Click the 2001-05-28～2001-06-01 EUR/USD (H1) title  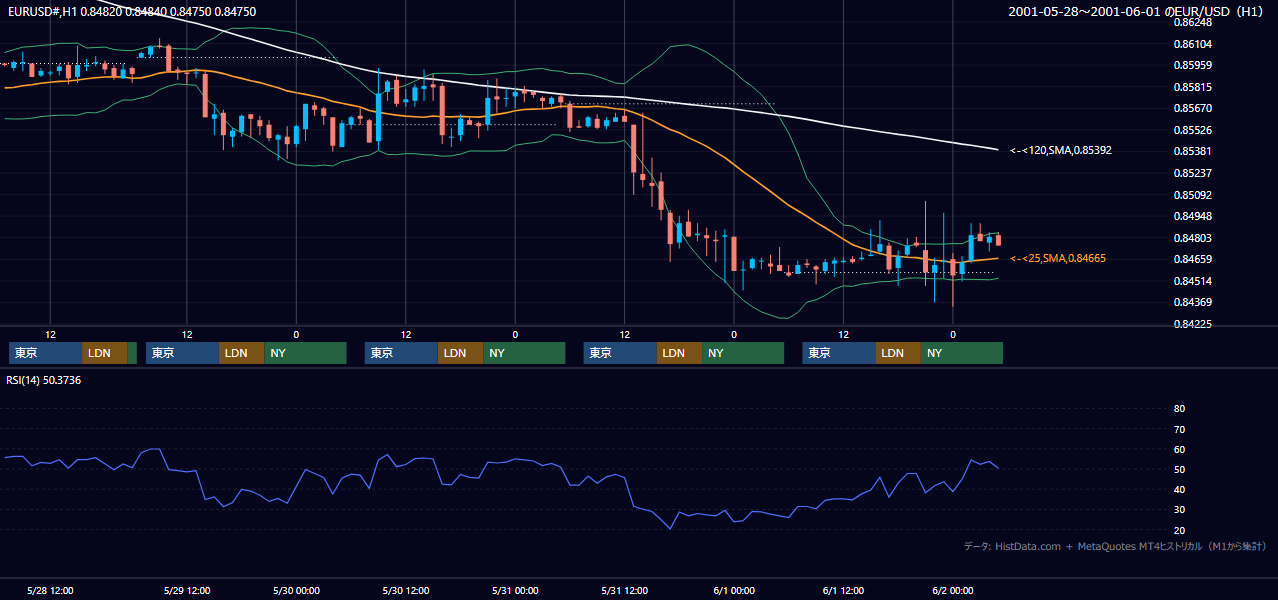(1137, 12)
